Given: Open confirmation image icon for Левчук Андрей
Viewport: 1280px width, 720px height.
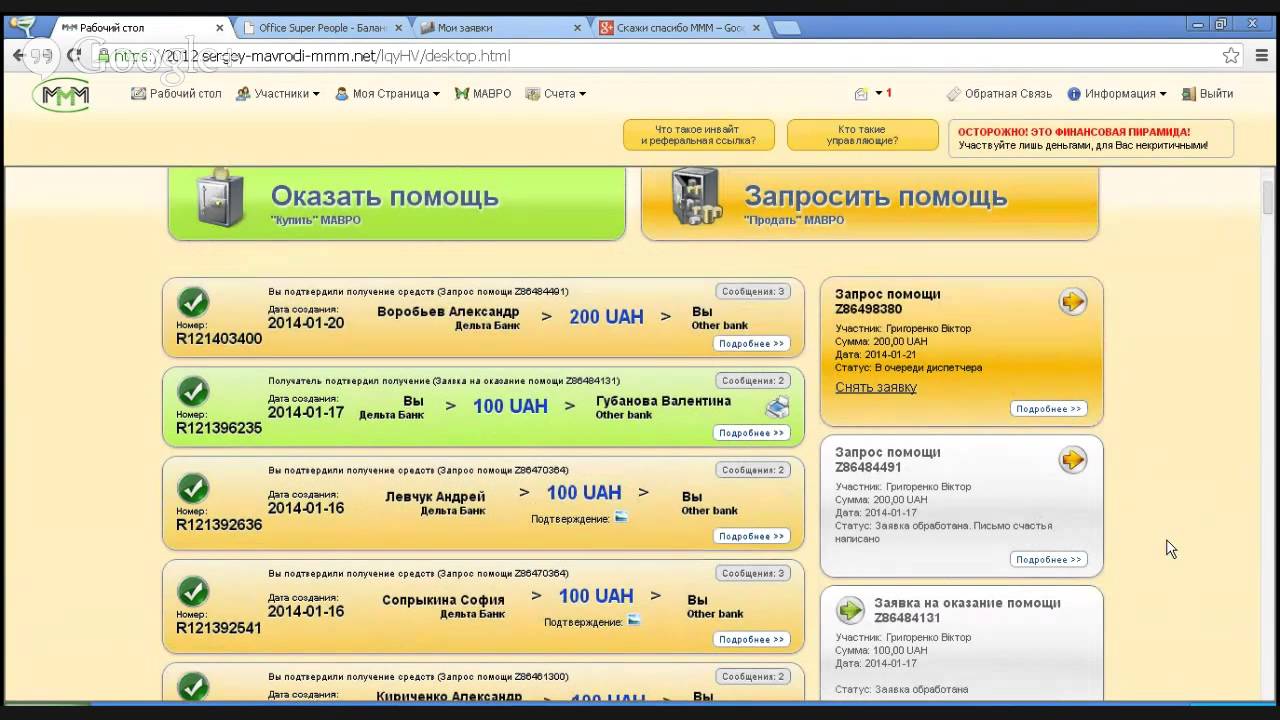Looking at the screenshot, I should (620, 518).
